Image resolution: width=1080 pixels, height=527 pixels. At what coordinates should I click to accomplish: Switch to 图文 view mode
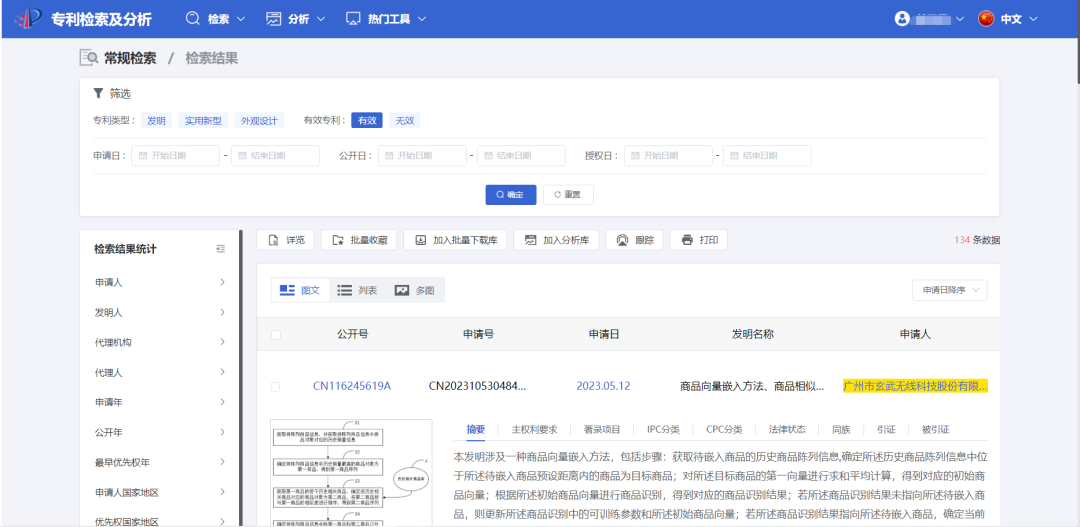coord(300,290)
